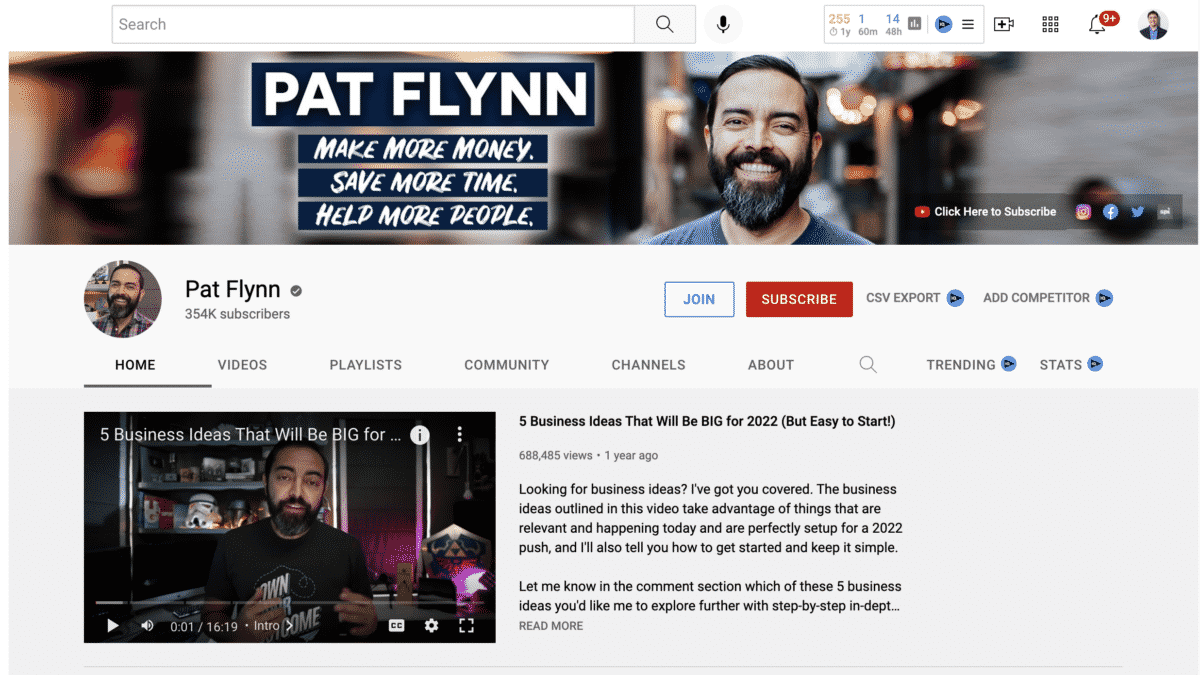1200x675 pixels.
Task: Open the Twitter link on banner
Action: [1138, 212]
